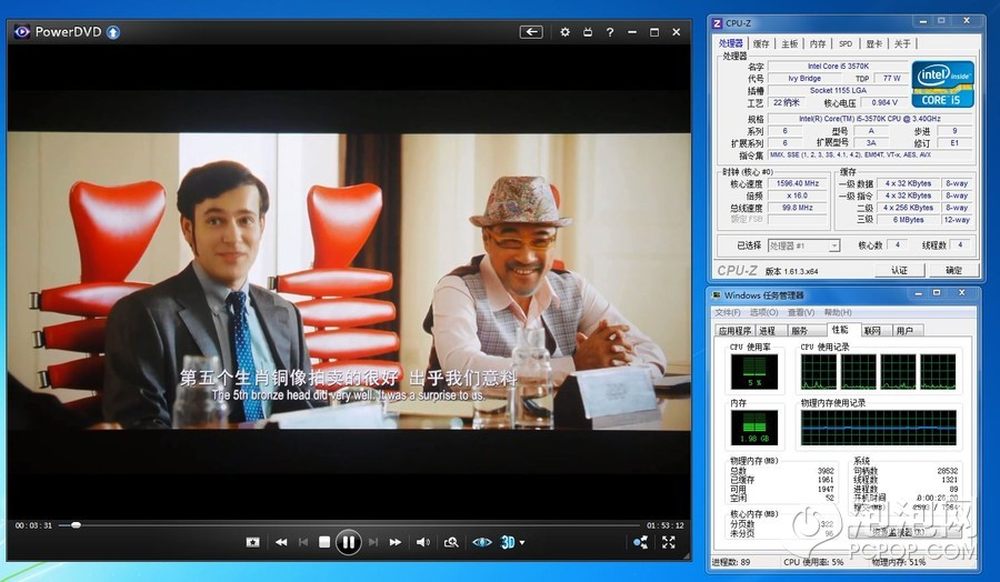Click the core speed value '1596.40 MHz'
This screenshot has height=582, width=1000.
click(x=797, y=183)
